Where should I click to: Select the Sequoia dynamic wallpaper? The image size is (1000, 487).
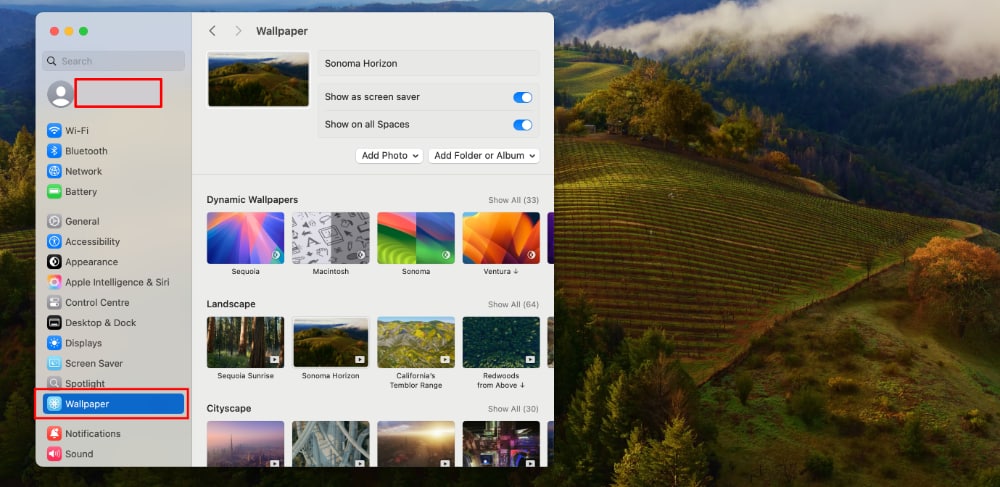(x=246, y=238)
